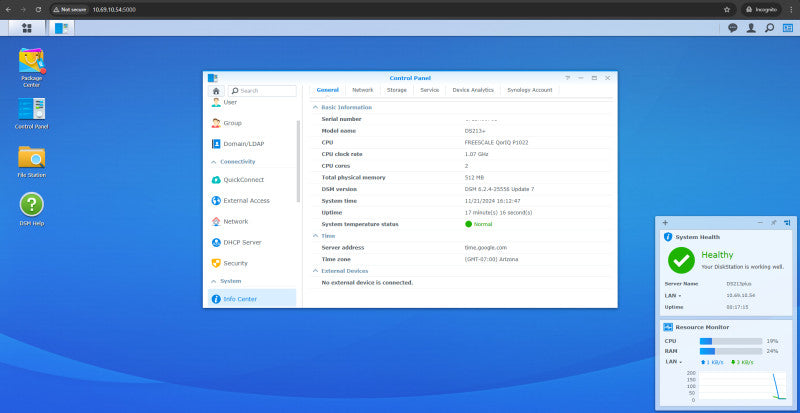Switch to the General tab
This screenshot has width=800, height=413.
328,90
